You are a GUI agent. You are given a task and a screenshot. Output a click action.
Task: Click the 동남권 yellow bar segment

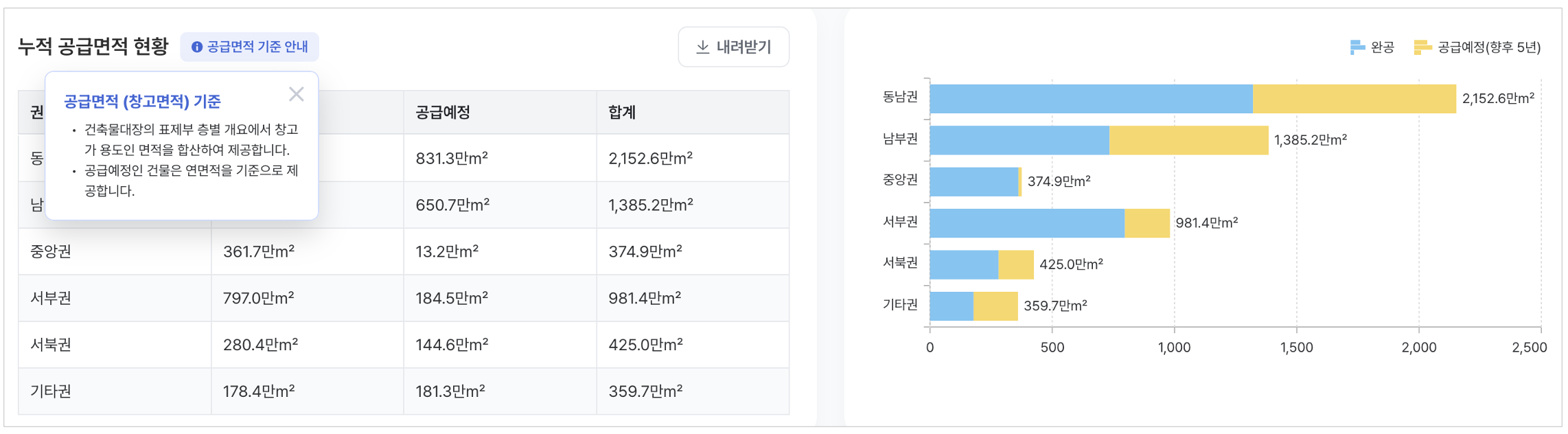point(1354,99)
